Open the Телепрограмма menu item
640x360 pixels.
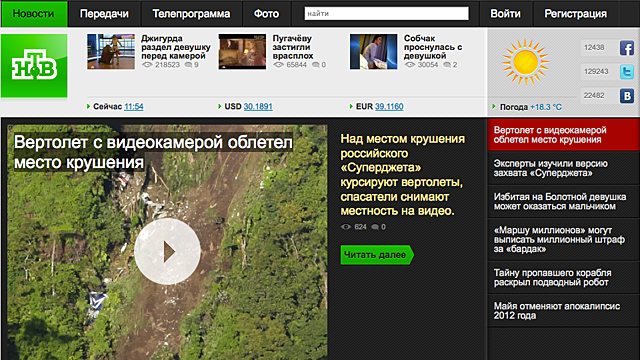point(191,14)
